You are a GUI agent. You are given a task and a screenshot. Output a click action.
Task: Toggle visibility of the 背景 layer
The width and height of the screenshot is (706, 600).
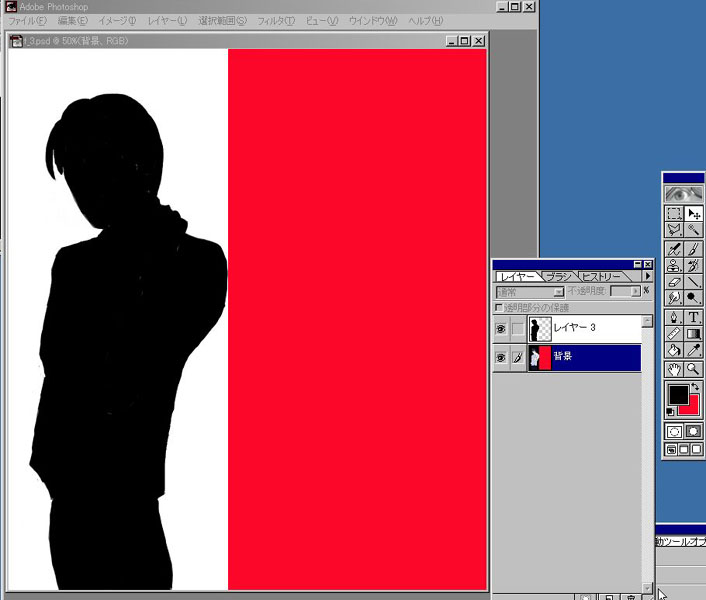click(x=501, y=357)
